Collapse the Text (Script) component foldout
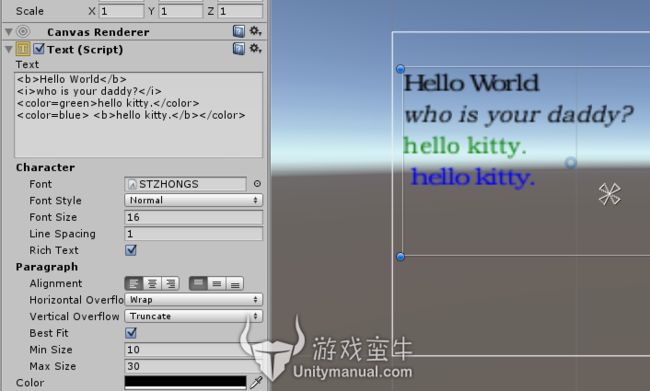This screenshot has width=650, height=391. [x=9, y=49]
